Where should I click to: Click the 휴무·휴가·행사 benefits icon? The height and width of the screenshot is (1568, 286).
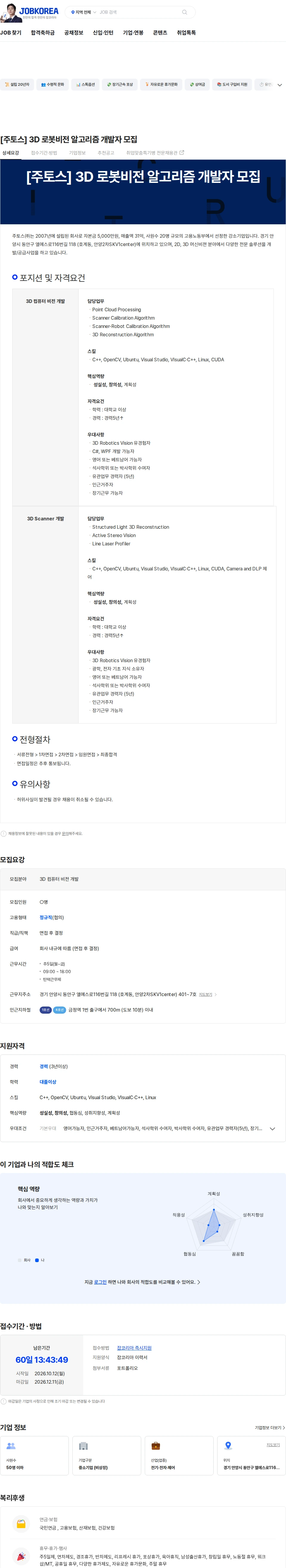point(21,1556)
